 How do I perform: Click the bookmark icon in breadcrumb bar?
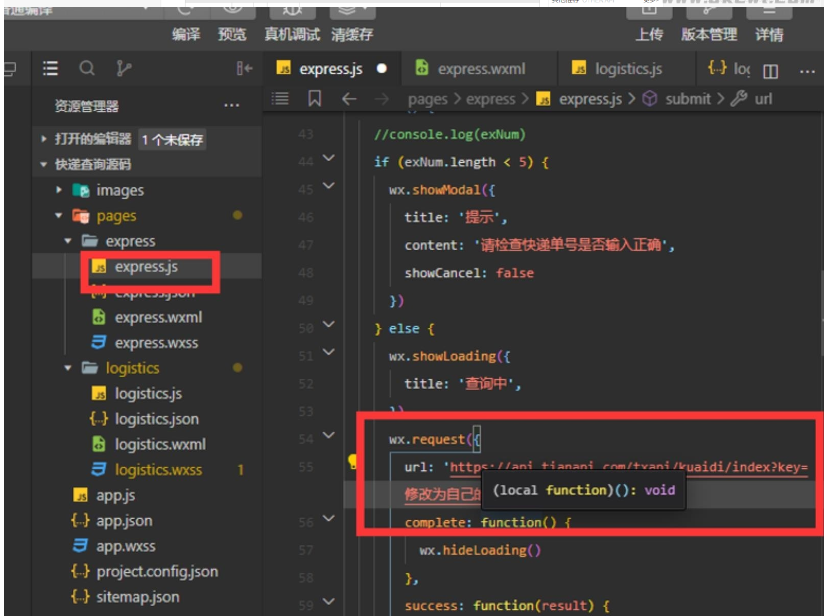tap(314, 99)
